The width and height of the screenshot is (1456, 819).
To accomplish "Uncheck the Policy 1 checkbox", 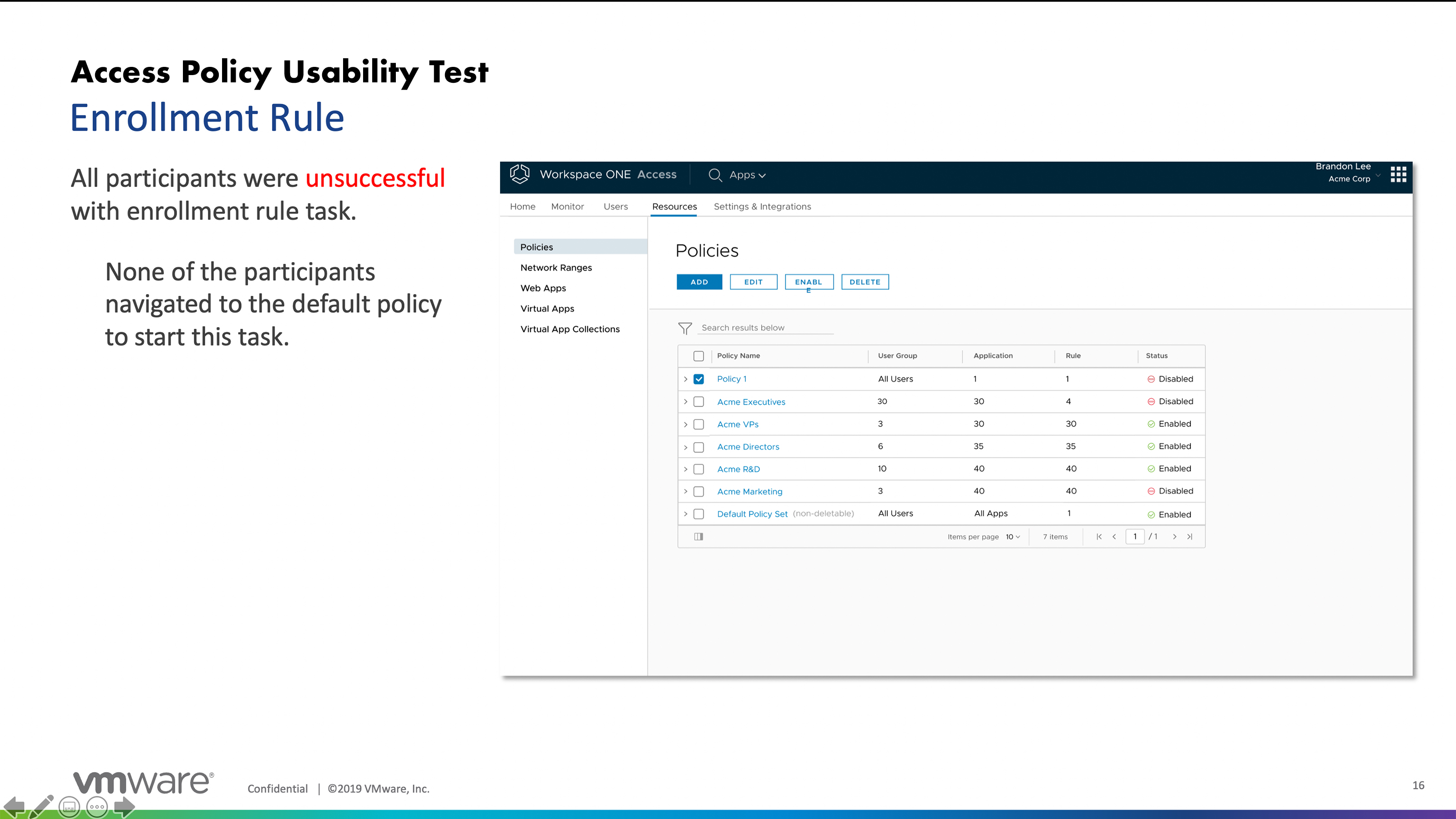I will click(x=698, y=379).
